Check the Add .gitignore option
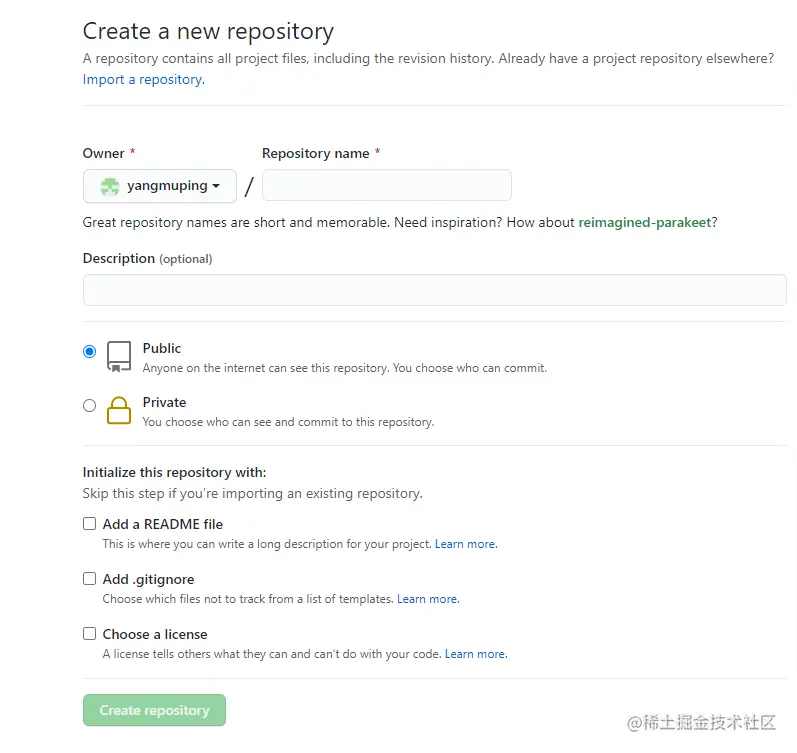 pyautogui.click(x=90, y=578)
